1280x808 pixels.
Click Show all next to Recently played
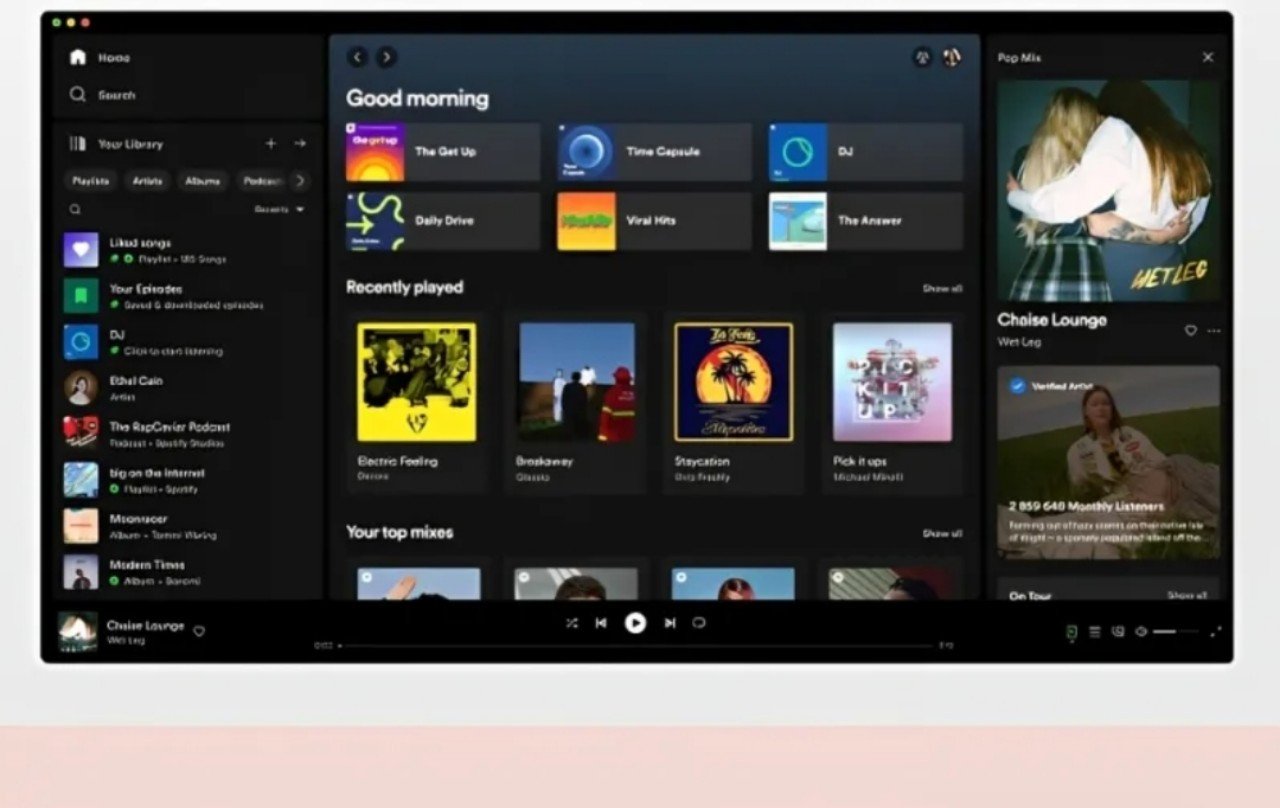point(942,288)
